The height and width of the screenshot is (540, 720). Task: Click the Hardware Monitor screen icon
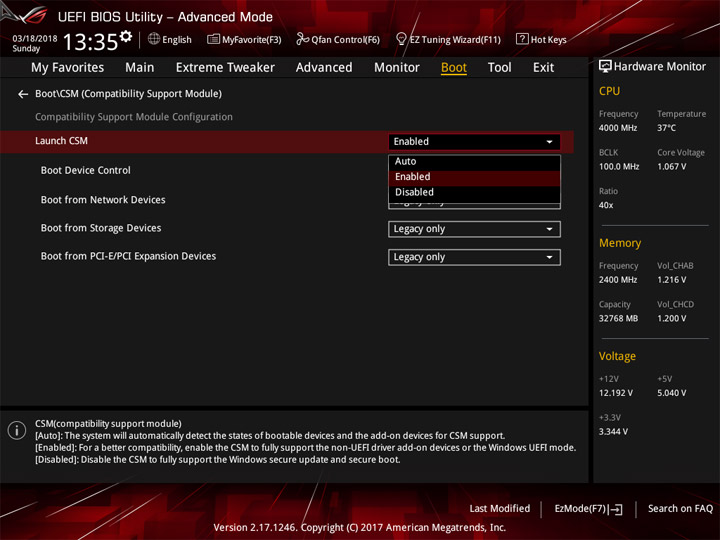[x=605, y=67]
